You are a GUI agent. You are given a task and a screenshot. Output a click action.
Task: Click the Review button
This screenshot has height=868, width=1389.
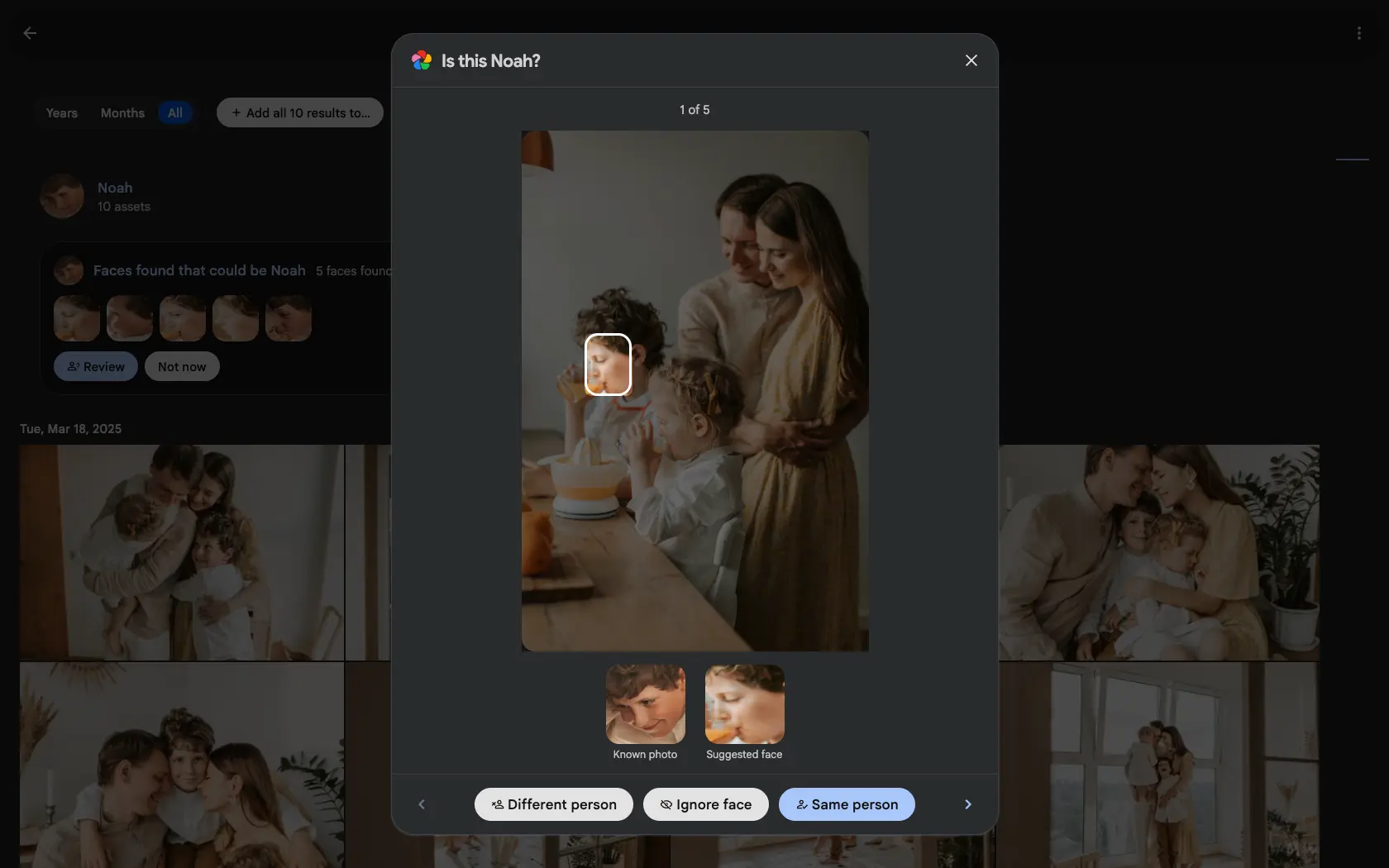[x=96, y=366]
